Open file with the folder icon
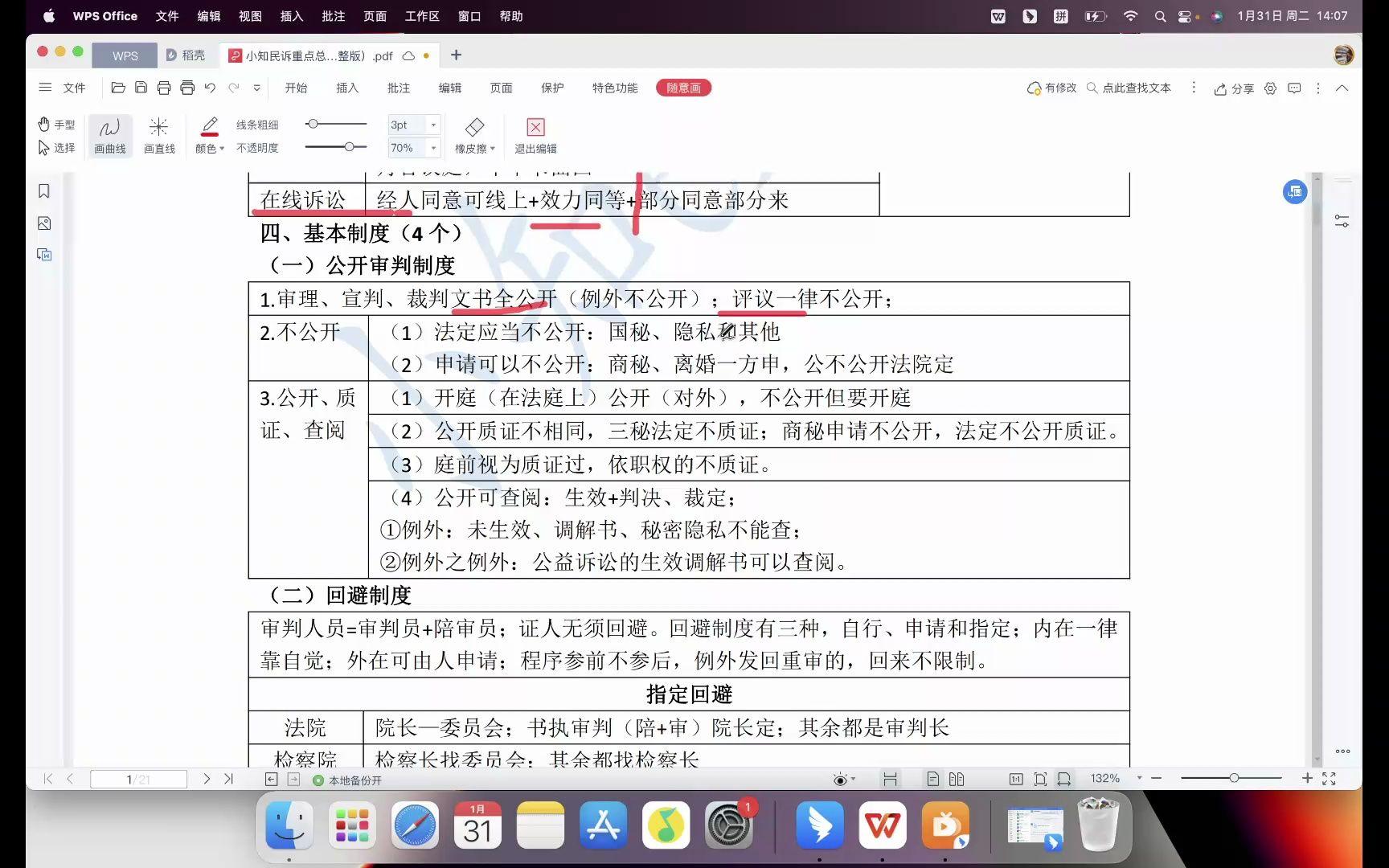Viewport: 1389px width, 868px height. (x=118, y=88)
